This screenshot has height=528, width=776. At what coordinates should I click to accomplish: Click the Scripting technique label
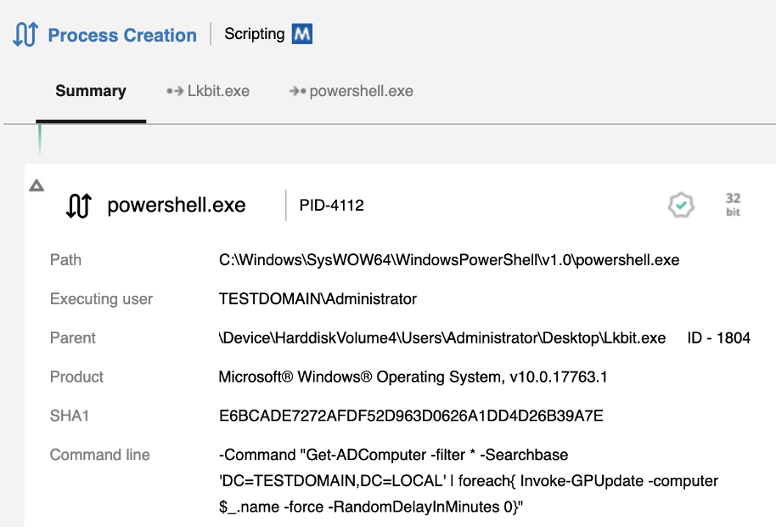pos(254,34)
